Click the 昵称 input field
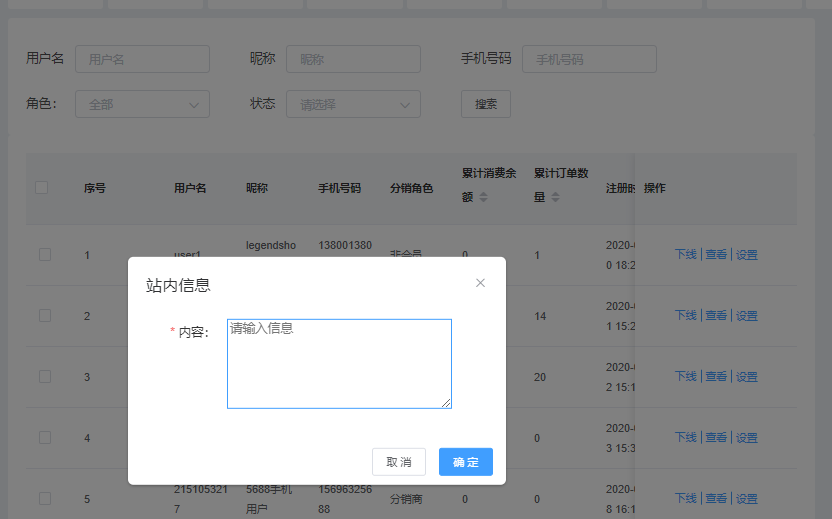 tap(353, 59)
